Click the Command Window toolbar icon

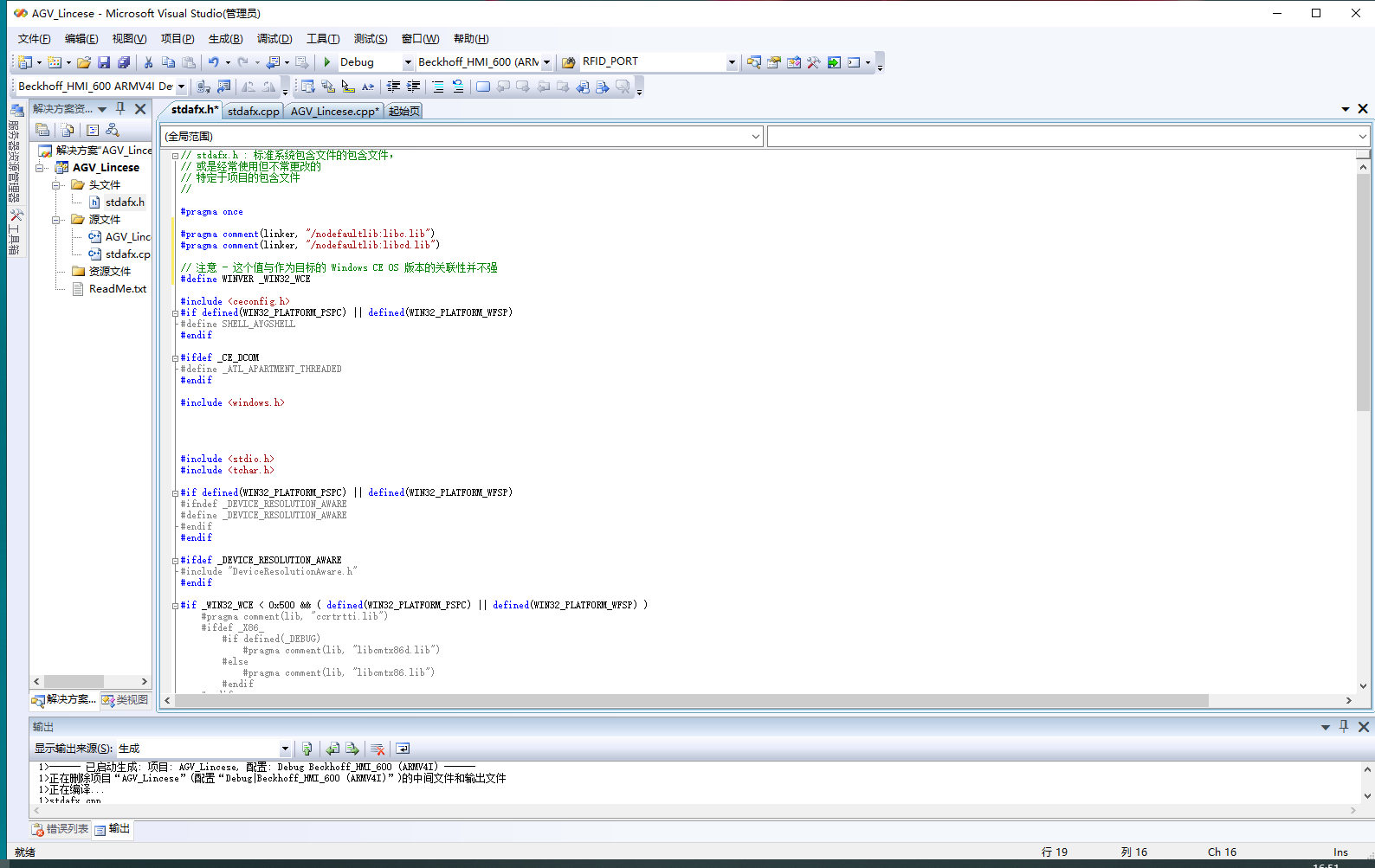point(854,62)
